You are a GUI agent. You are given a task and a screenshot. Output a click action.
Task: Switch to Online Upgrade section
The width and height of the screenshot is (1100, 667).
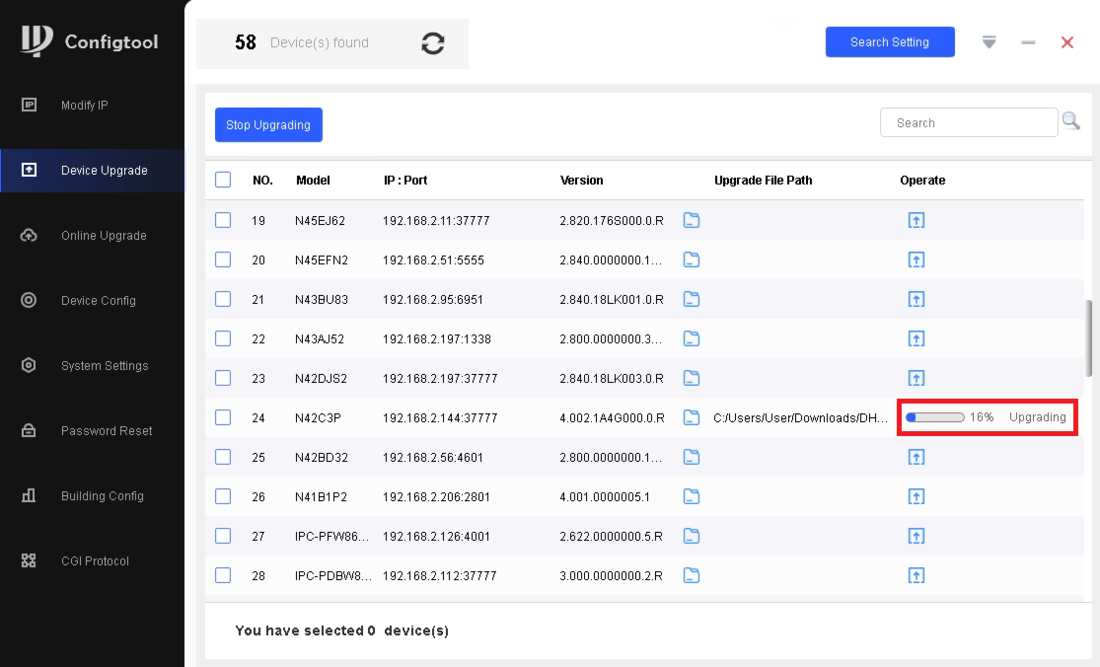click(103, 236)
